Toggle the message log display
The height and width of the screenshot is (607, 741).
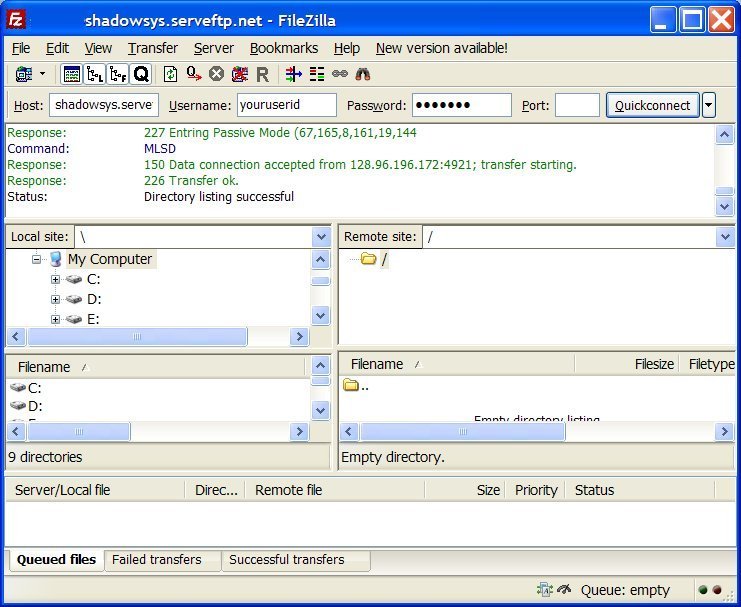(x=72, y=74)
